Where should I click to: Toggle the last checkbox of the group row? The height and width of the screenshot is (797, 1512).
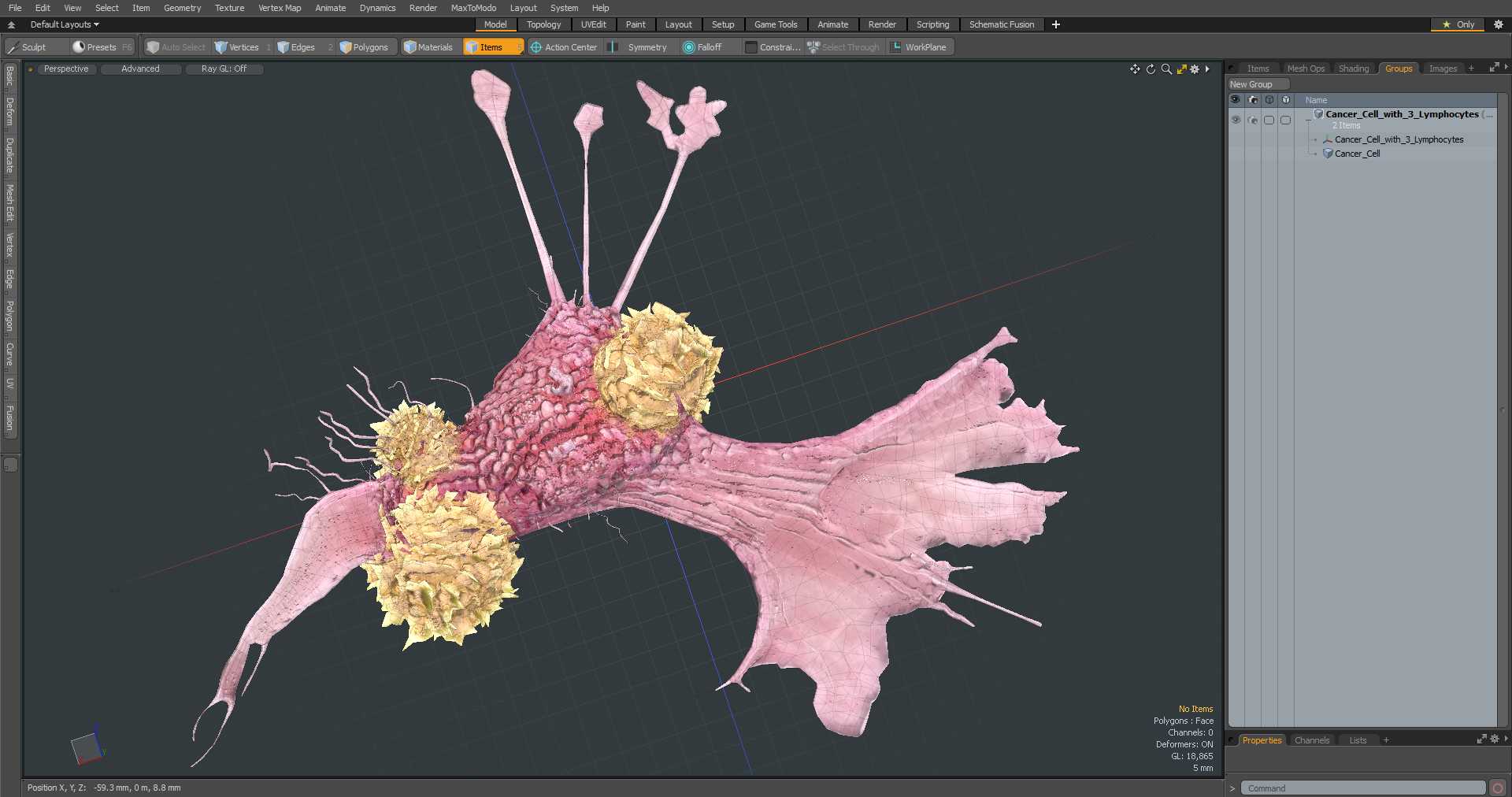coord(1285,120)
